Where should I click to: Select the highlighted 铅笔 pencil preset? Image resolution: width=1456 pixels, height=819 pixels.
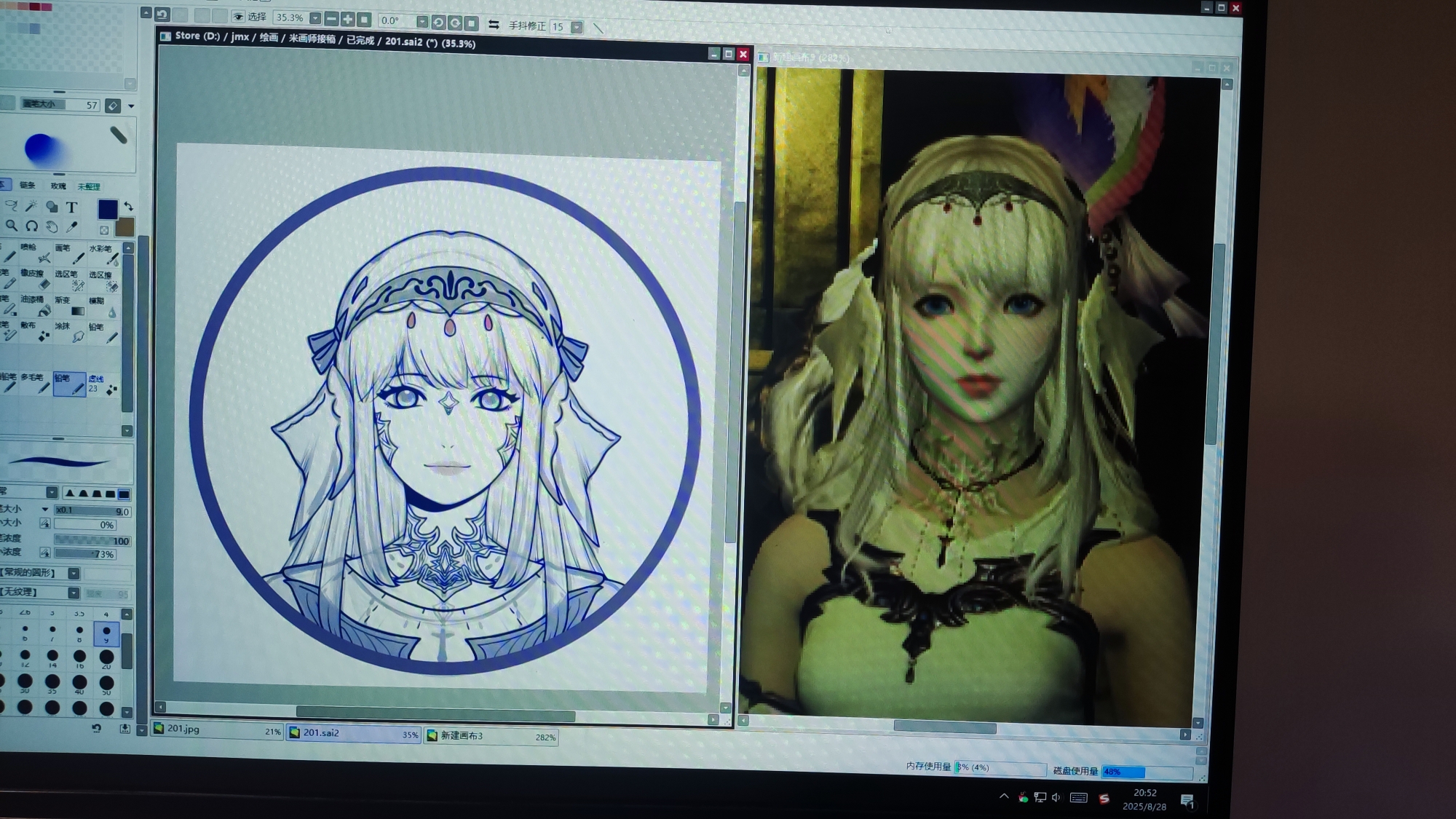click(x=69, y=384)
